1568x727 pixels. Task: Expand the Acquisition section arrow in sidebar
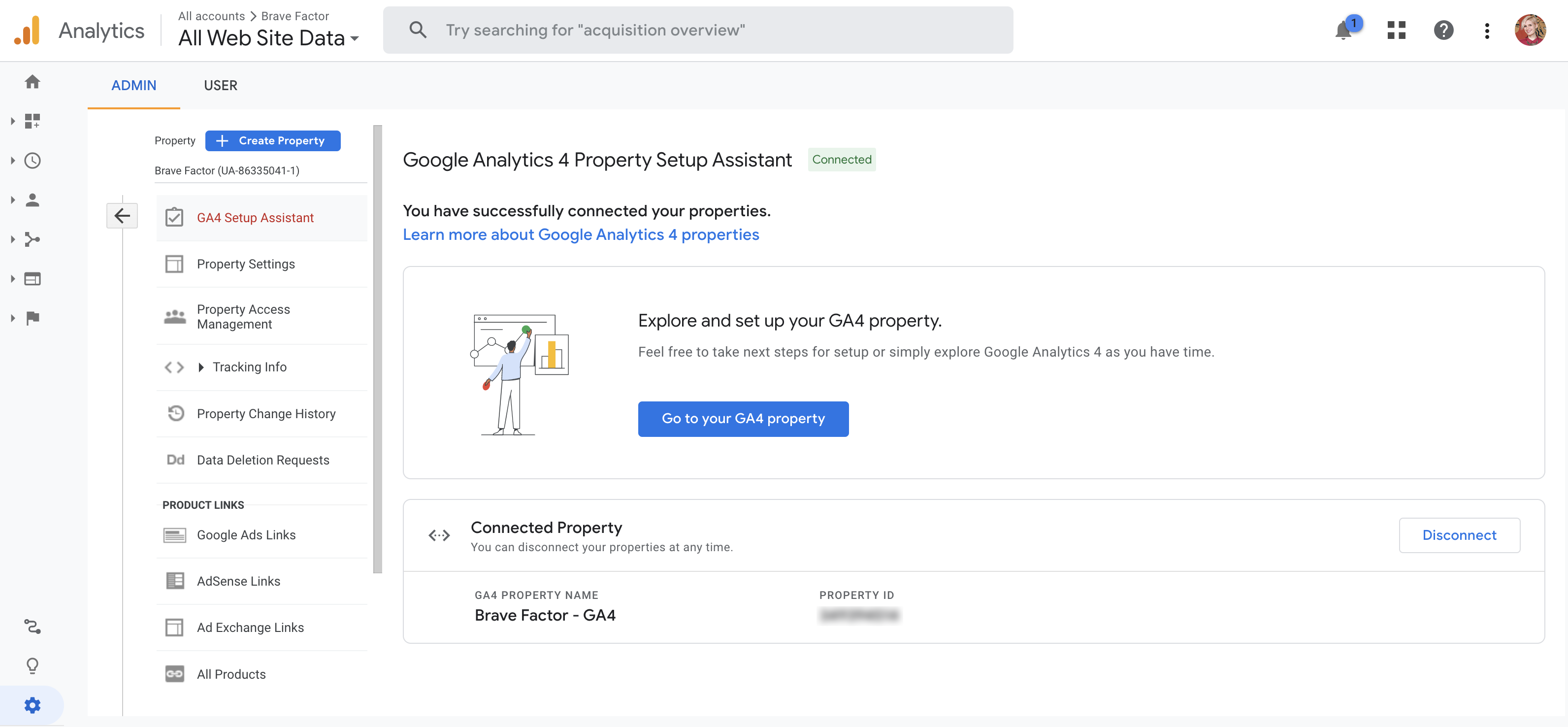(13, 239)
